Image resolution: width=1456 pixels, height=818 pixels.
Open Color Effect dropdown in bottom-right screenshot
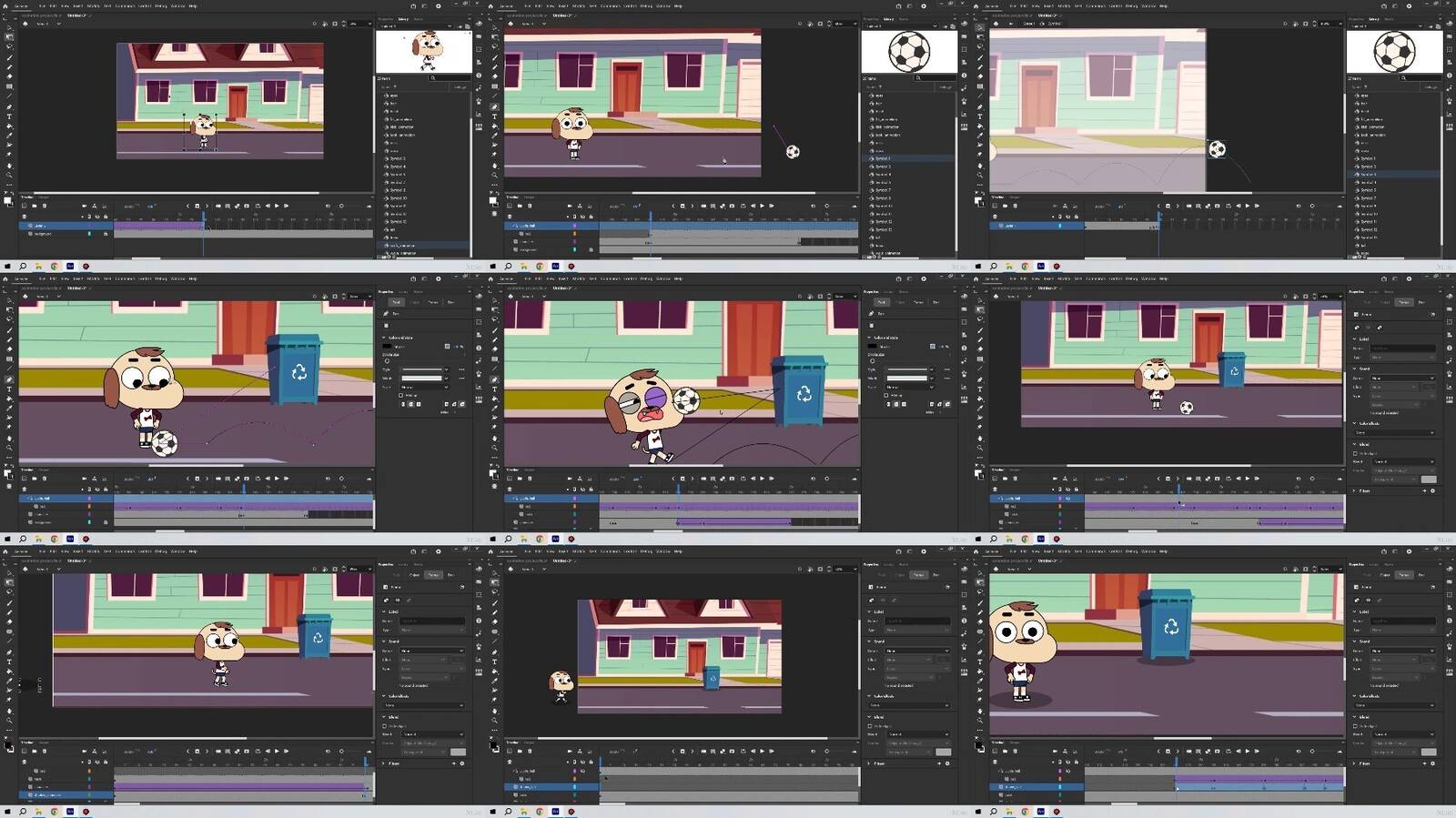[1395, 705]
